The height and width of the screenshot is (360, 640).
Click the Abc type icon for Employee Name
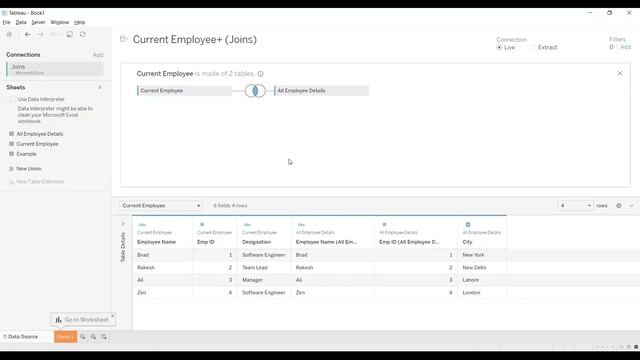[142, 225]
